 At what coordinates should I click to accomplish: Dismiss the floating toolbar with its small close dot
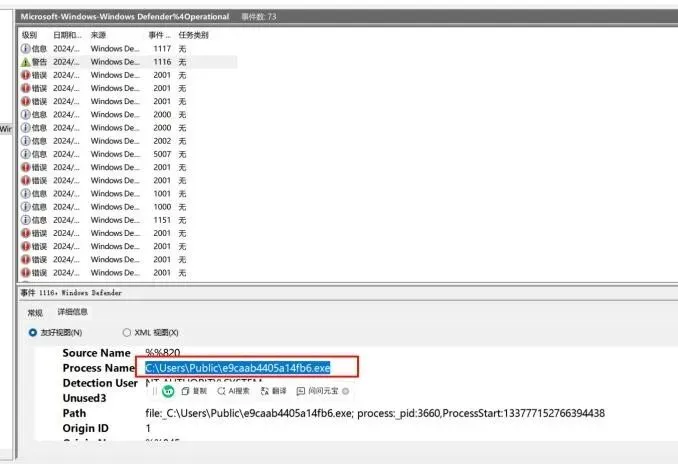(x=345, y=391)
